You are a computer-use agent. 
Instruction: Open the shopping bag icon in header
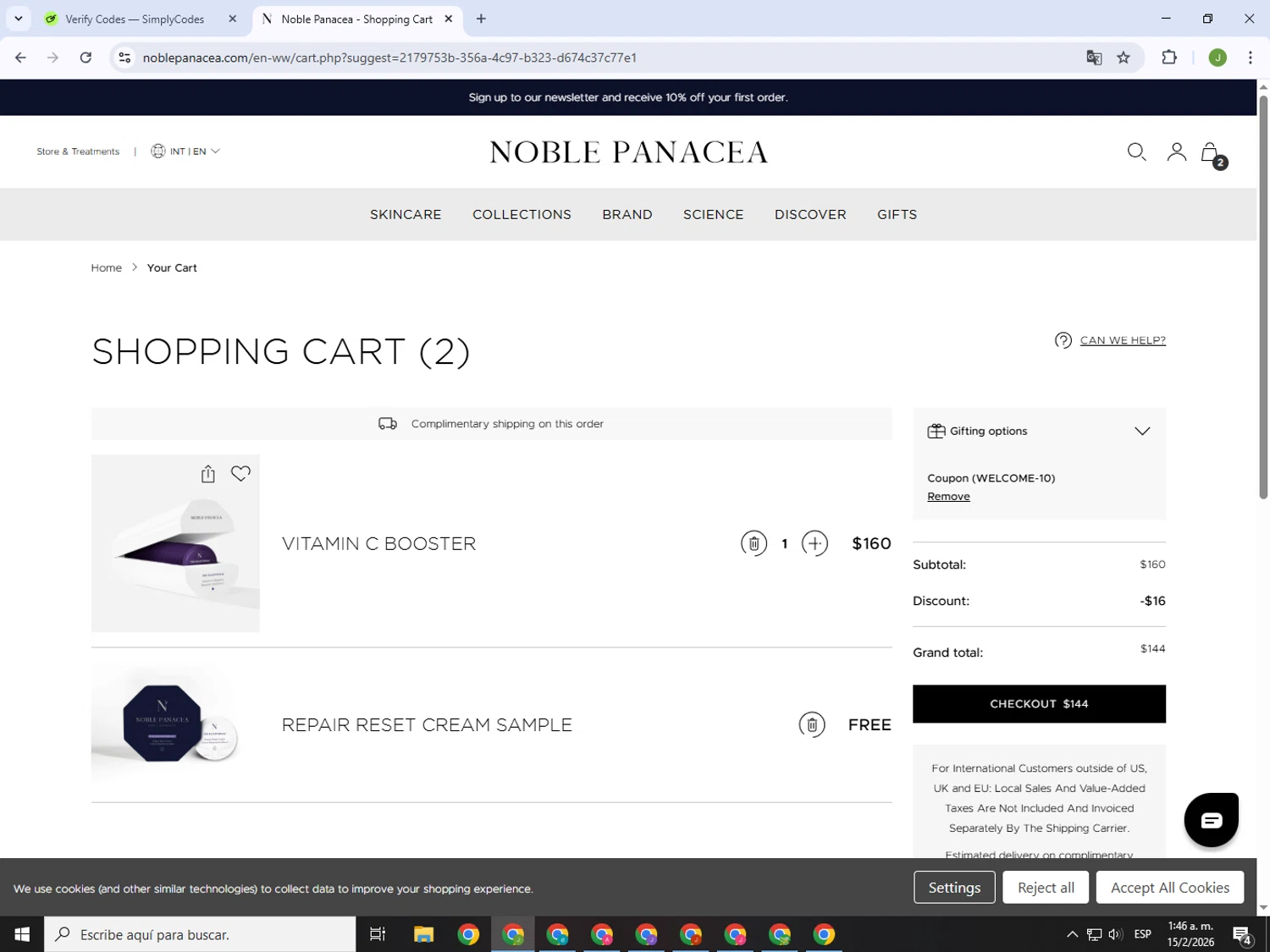(x=1211, y=152)
